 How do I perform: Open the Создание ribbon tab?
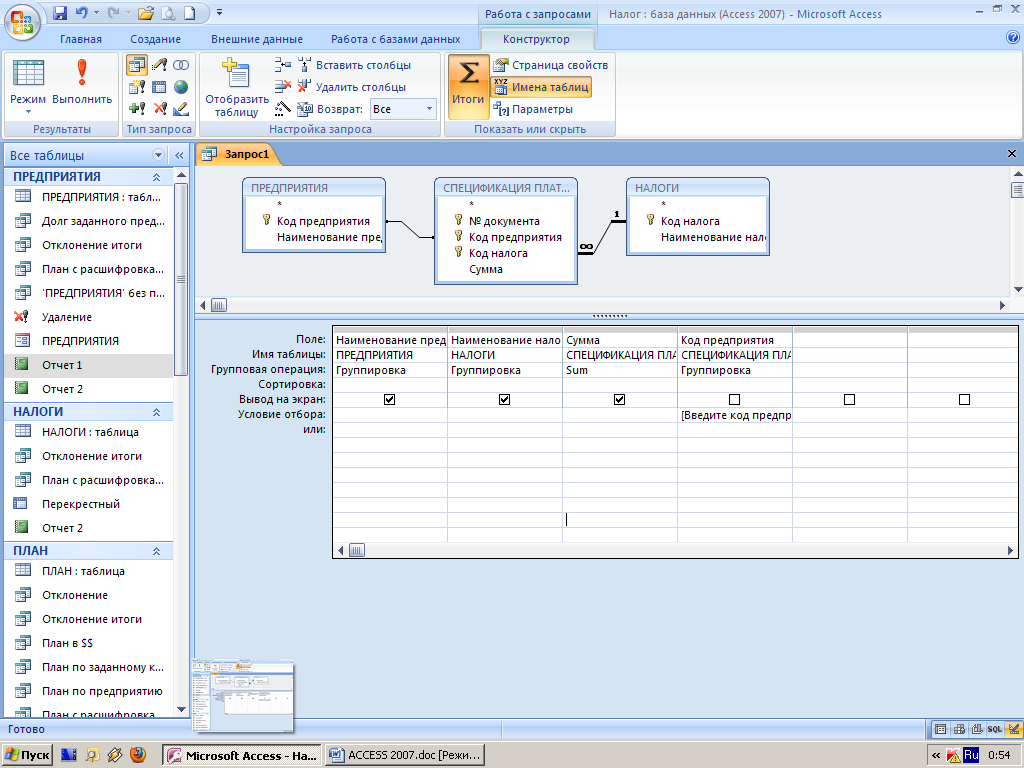(155, 39)
